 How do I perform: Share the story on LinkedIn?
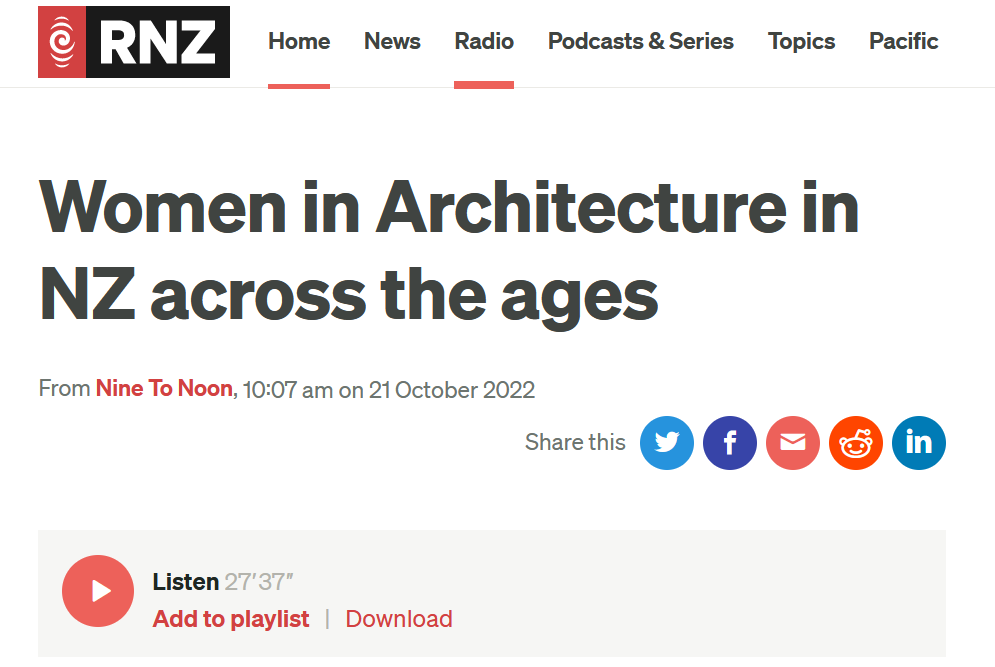[919, 443]
